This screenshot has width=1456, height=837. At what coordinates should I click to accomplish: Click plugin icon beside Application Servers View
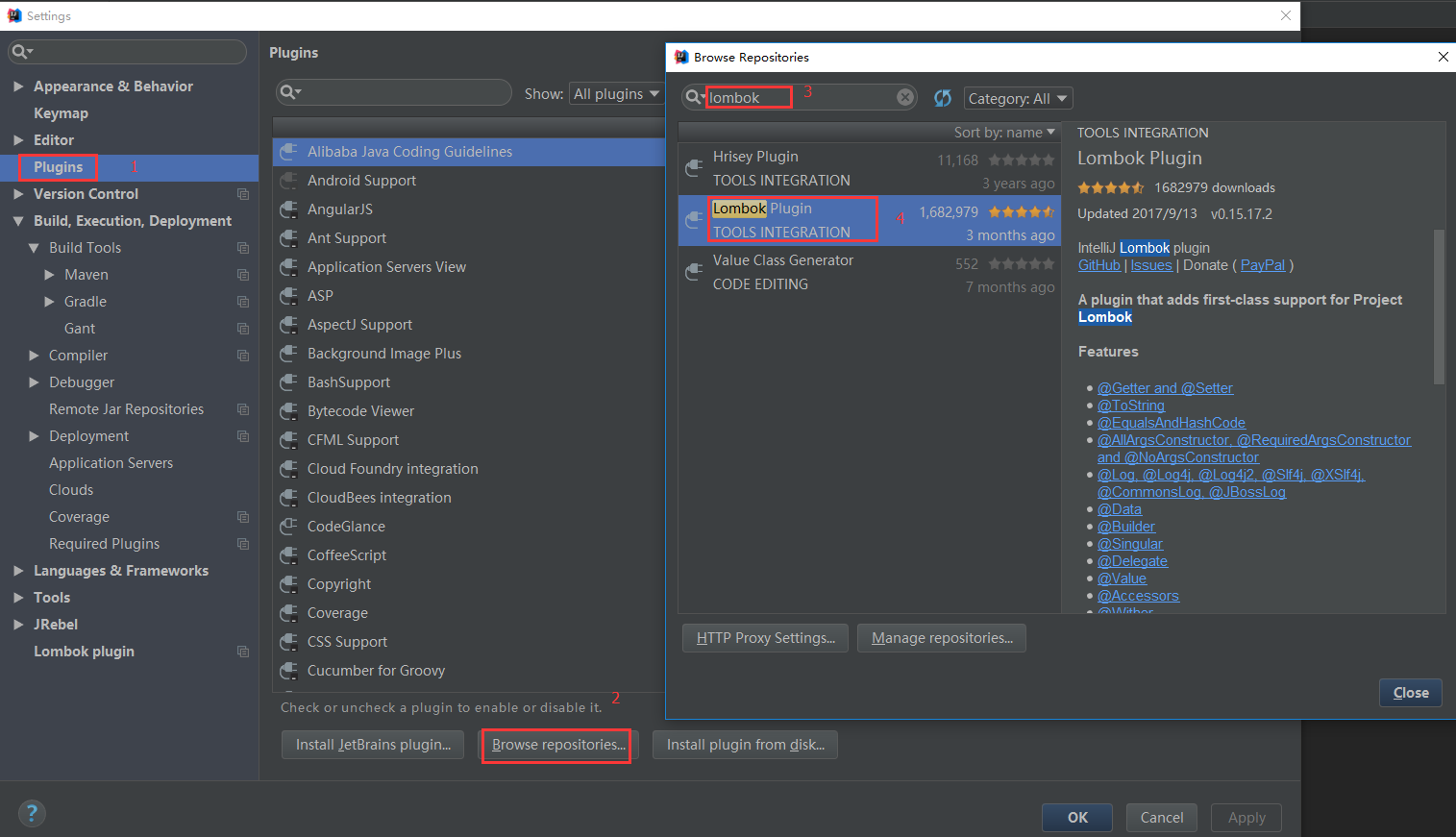(x=288, y=267)
